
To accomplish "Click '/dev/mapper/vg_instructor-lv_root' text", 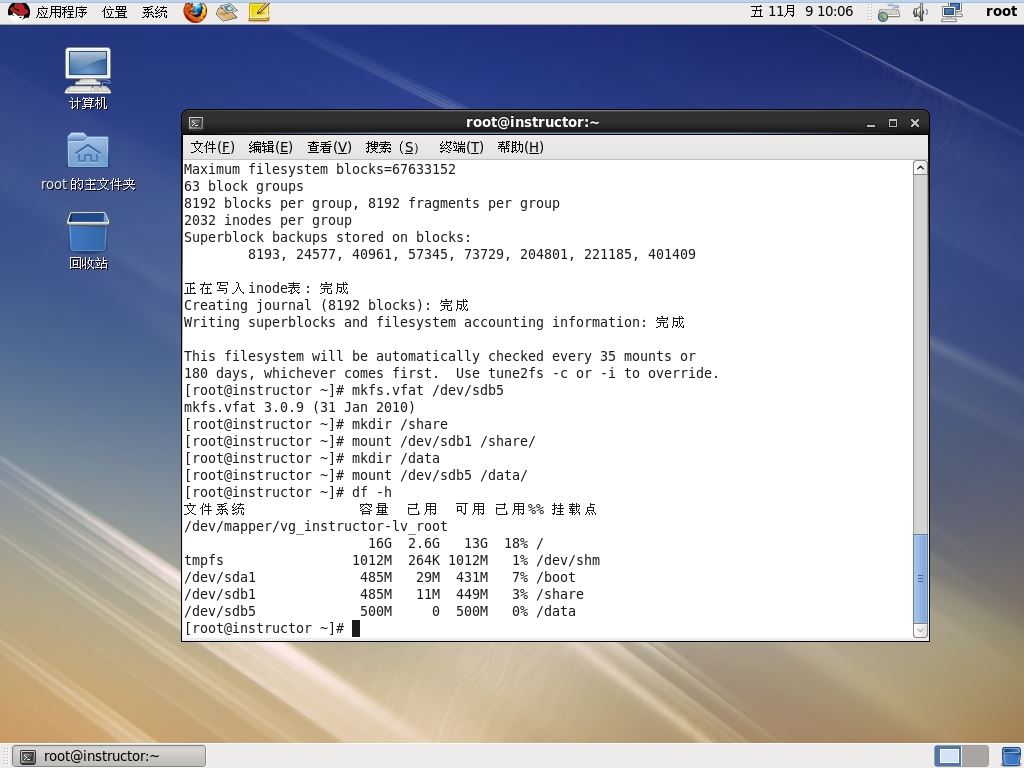I will [316, 526].
